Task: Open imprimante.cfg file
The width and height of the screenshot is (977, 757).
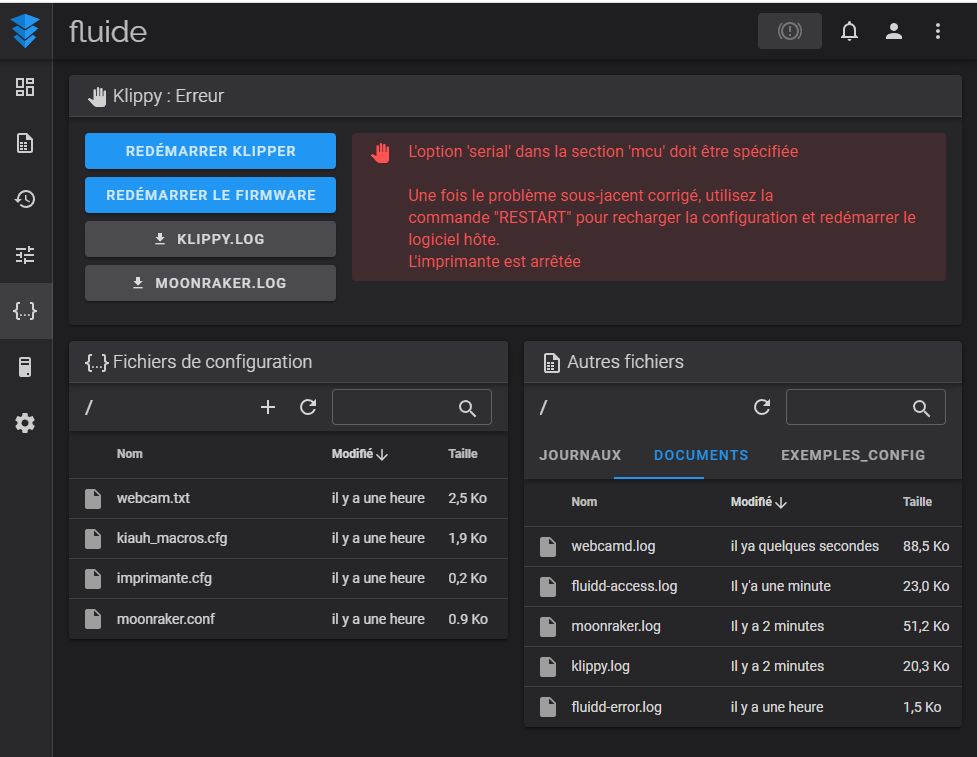Action: (164, 578)
